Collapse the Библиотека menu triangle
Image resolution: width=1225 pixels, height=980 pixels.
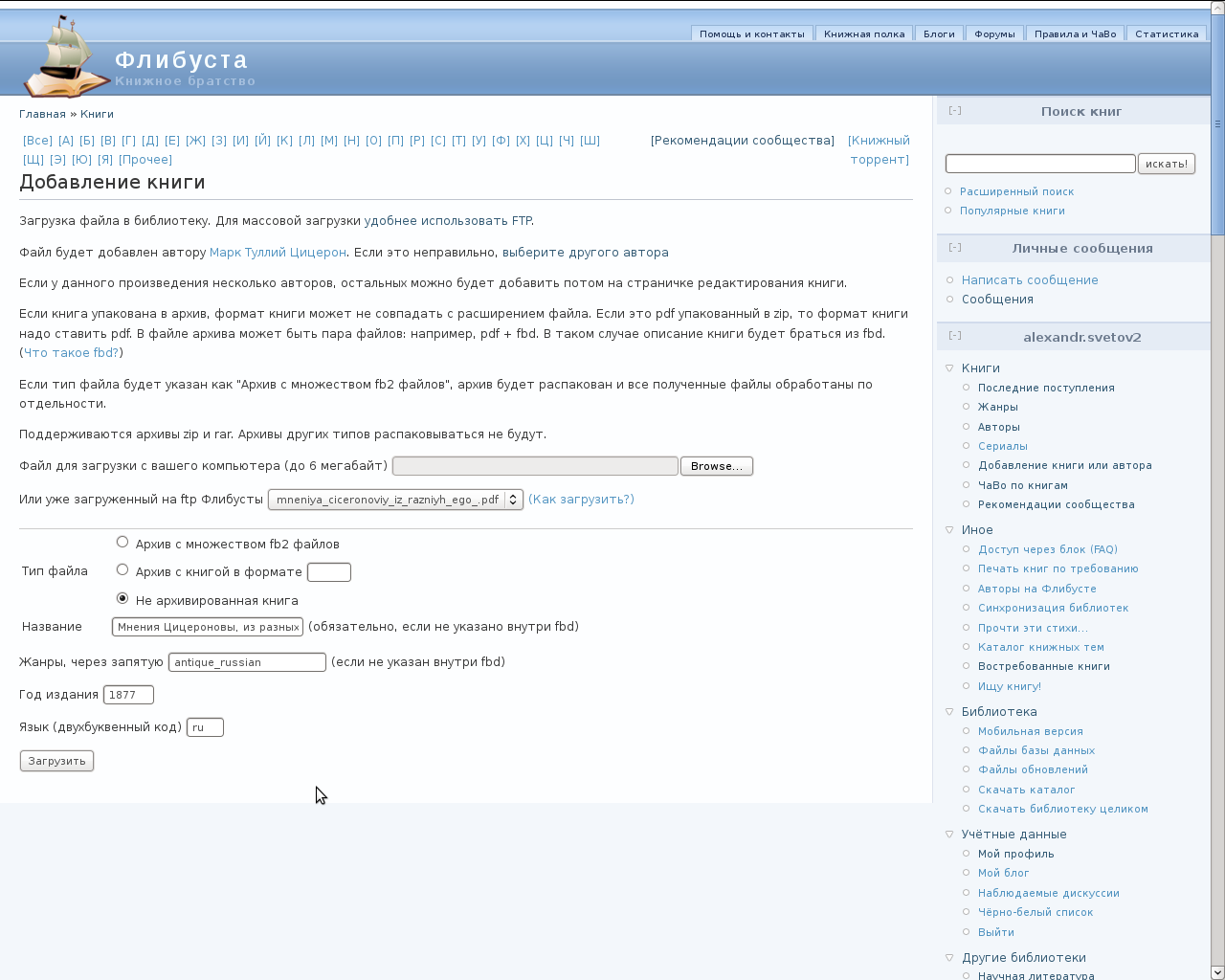pyautogui.click(x=949, y=712)
